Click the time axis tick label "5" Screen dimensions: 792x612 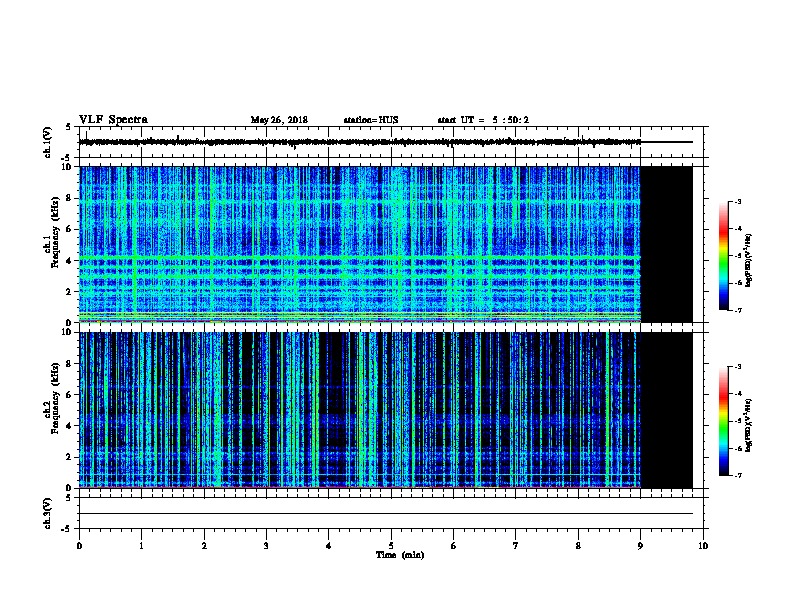391,545
